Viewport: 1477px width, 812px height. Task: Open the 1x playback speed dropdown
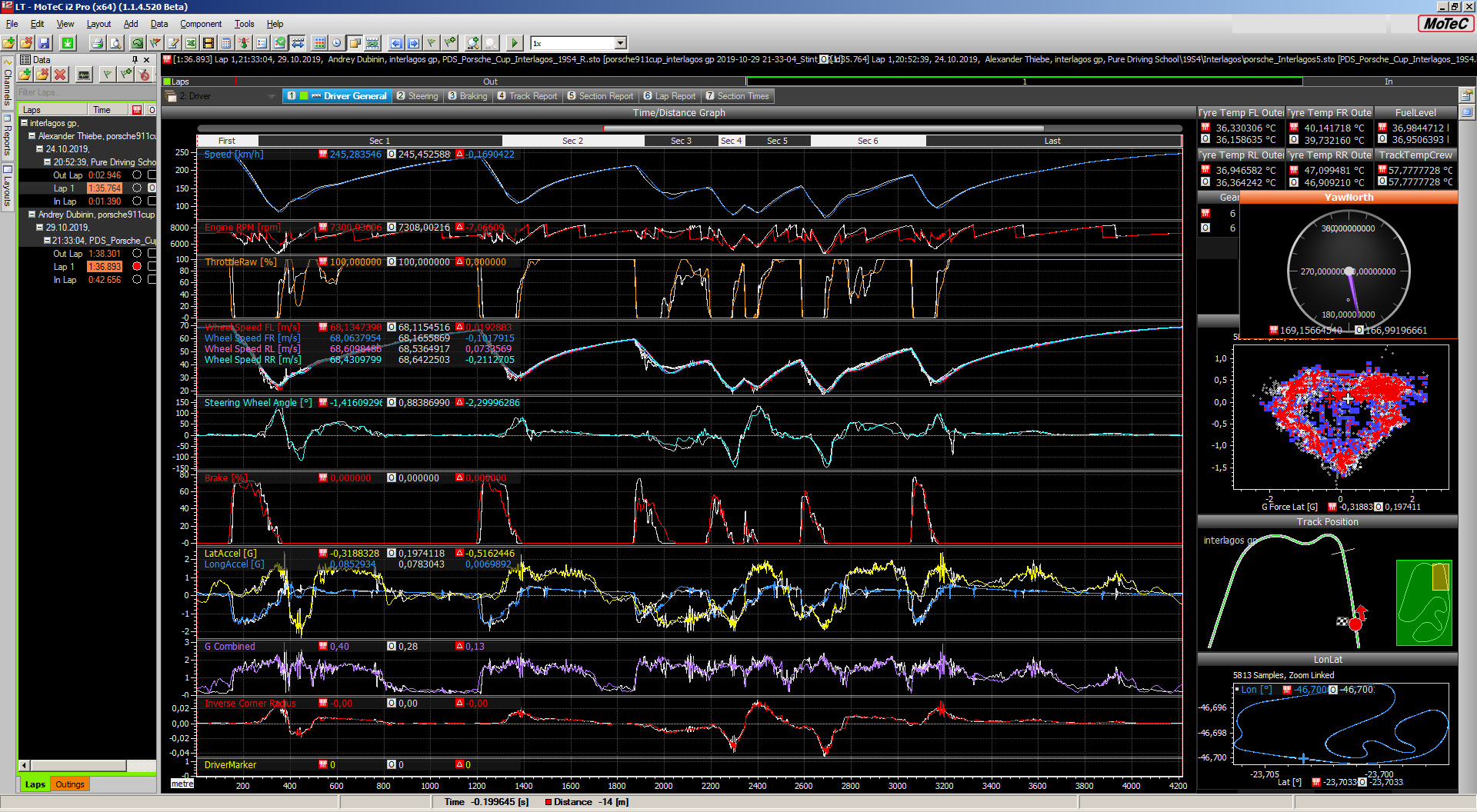[x=620, y=43]
